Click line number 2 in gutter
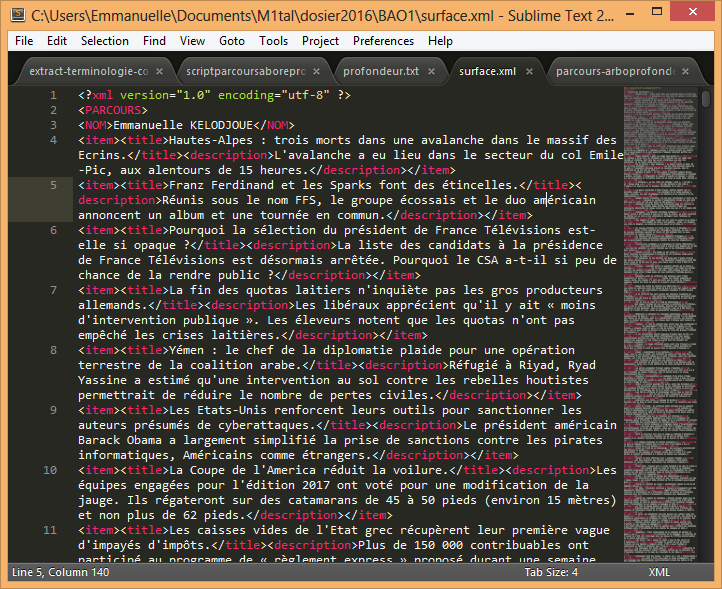Viewport: 722px width, 589px height. point(53,111)
